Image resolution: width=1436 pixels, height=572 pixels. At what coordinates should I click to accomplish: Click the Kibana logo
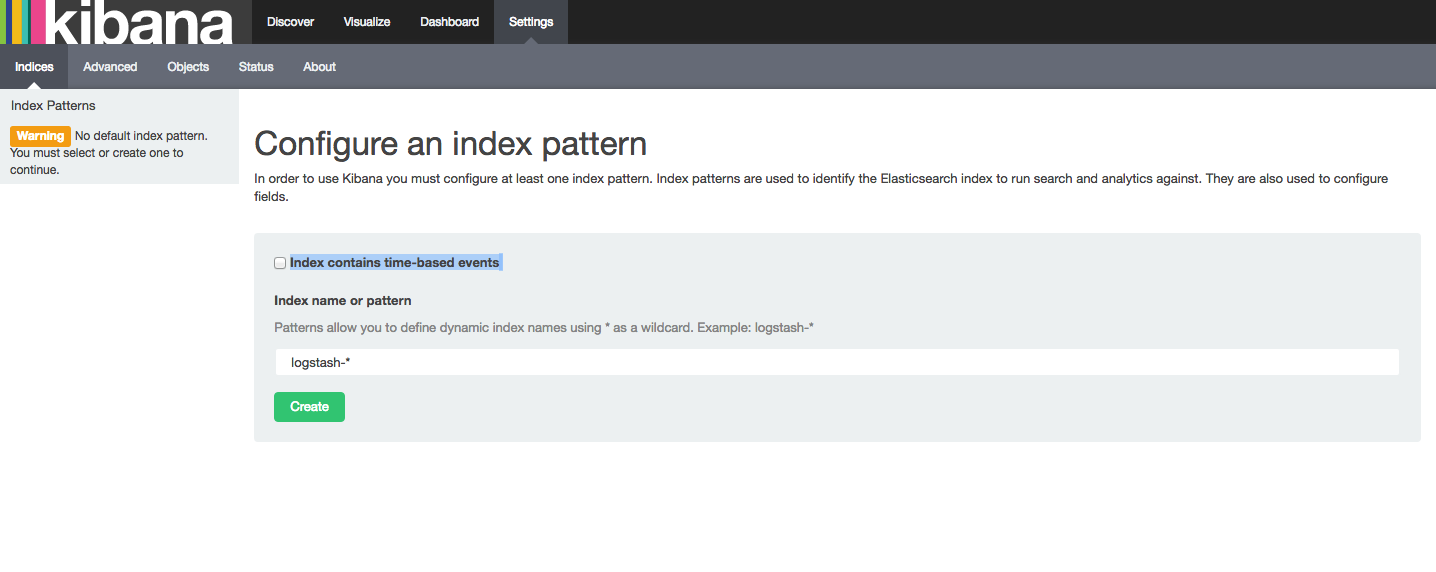click(x=118, y=22)
